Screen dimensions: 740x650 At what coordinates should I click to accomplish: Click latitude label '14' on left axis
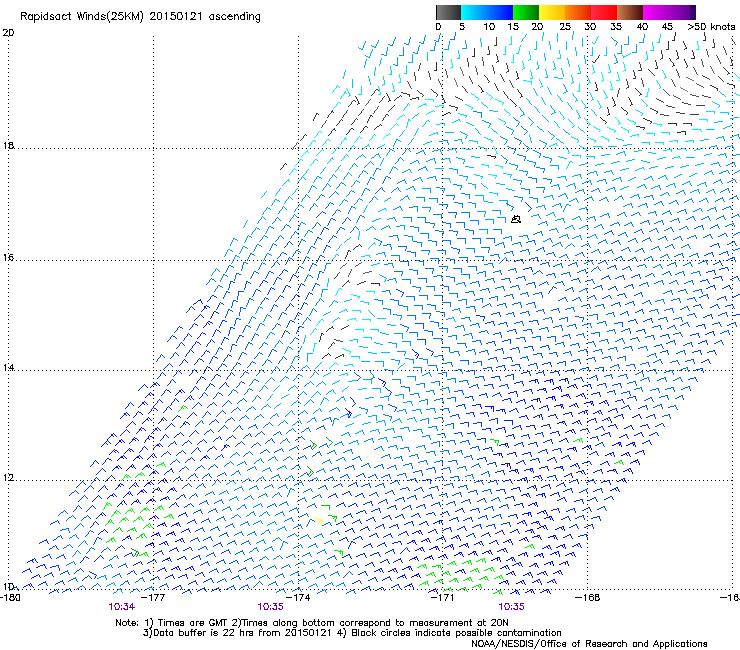click(8, 367)
